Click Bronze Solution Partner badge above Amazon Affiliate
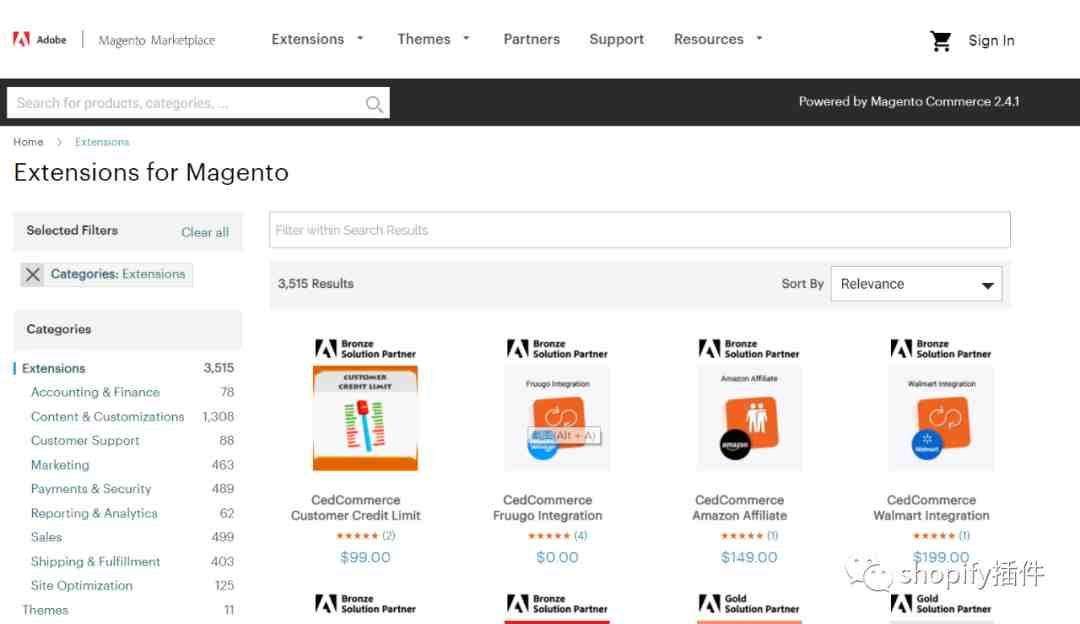The image size is (1080, 624). (749, 349)
